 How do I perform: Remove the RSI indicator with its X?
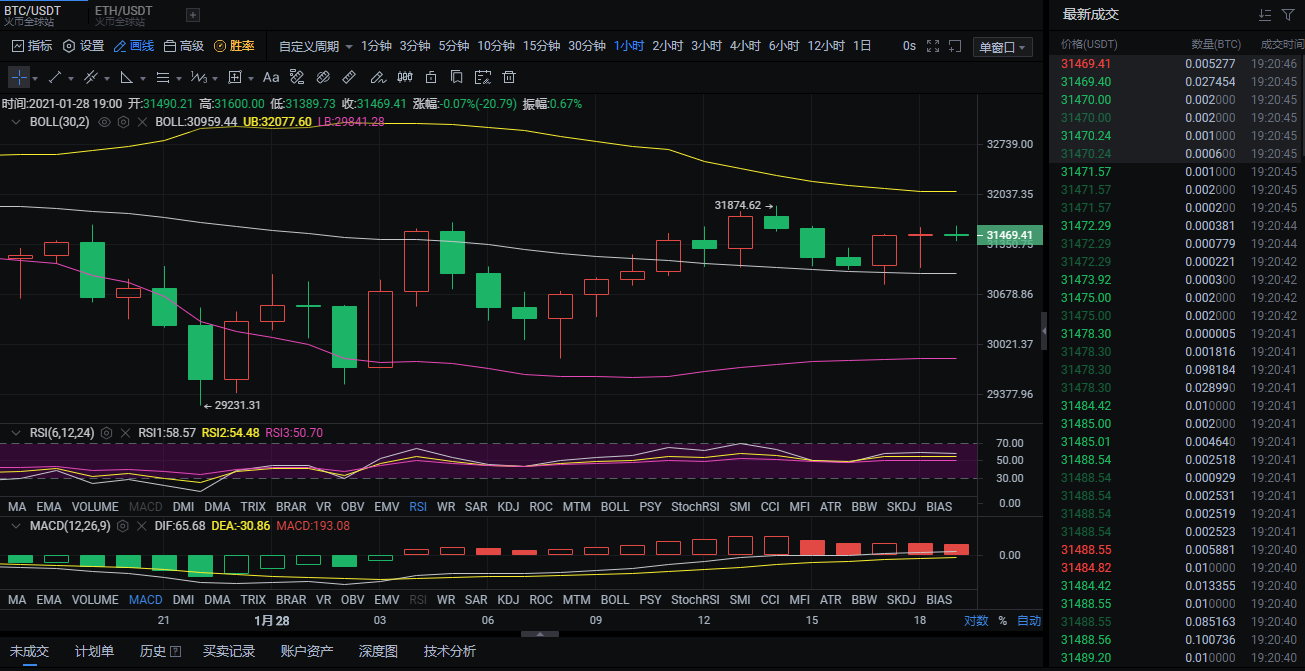(125, 433)
